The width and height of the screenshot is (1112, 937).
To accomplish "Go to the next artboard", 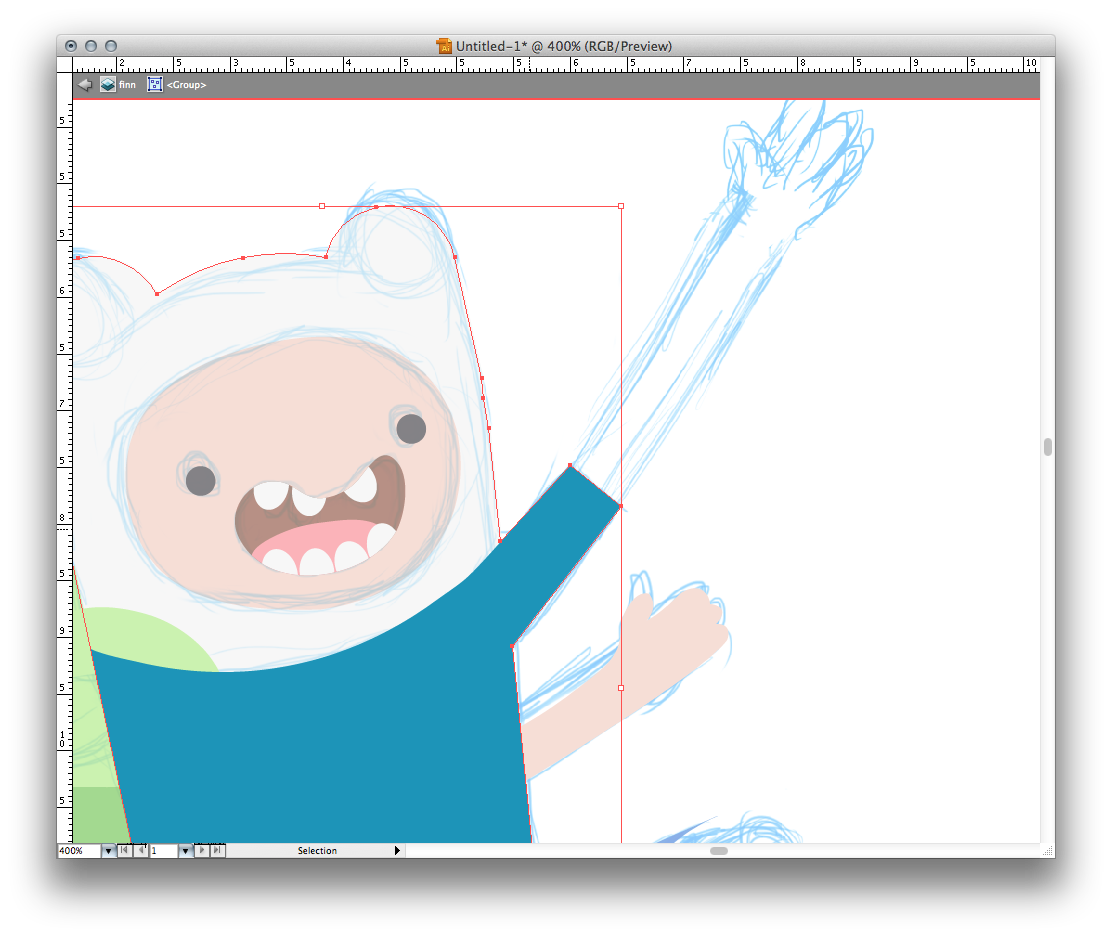I will [202, 851].
